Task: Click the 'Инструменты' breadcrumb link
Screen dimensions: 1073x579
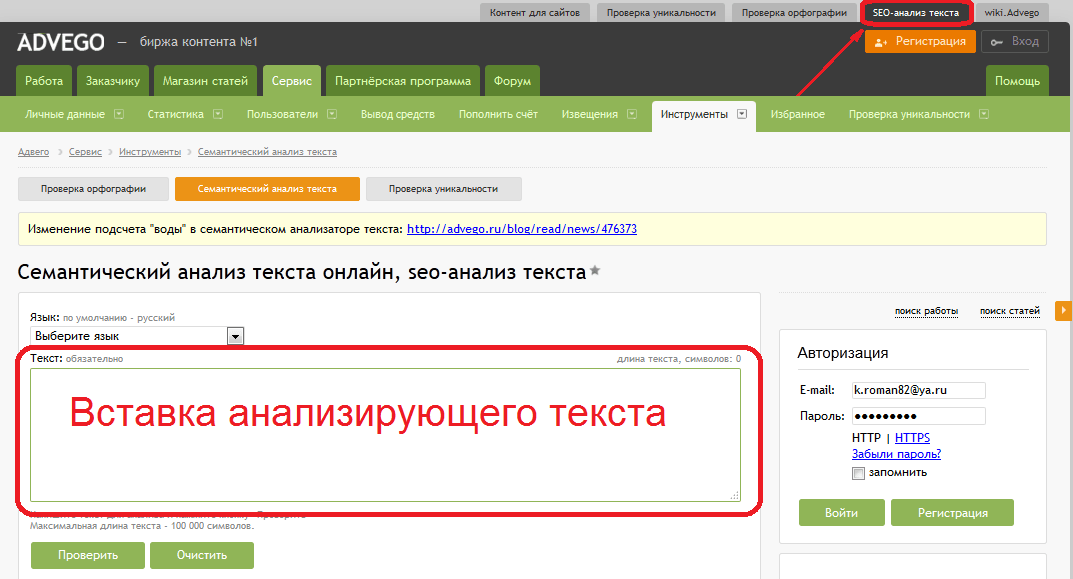Action: pos(150,152)
